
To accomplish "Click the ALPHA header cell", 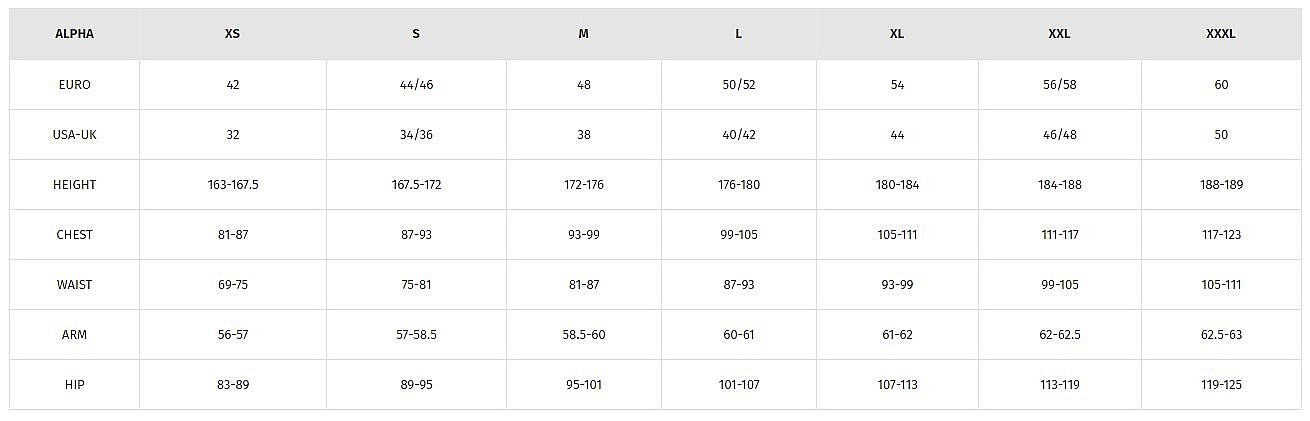I will coord(75,34).
